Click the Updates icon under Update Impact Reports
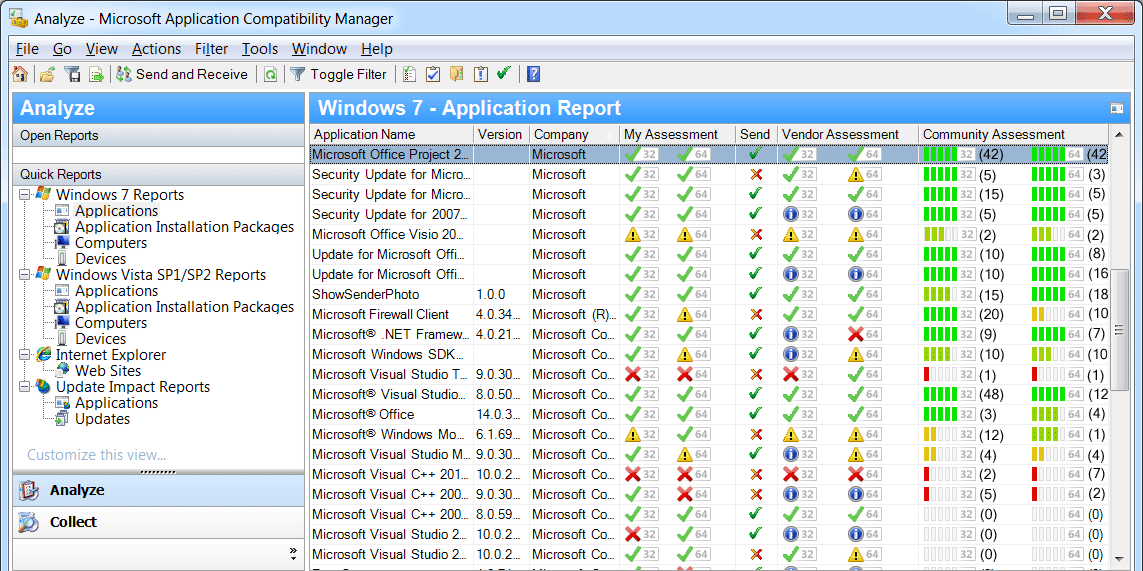Viewport: 1143px width, 571px height. coord(63,419)
